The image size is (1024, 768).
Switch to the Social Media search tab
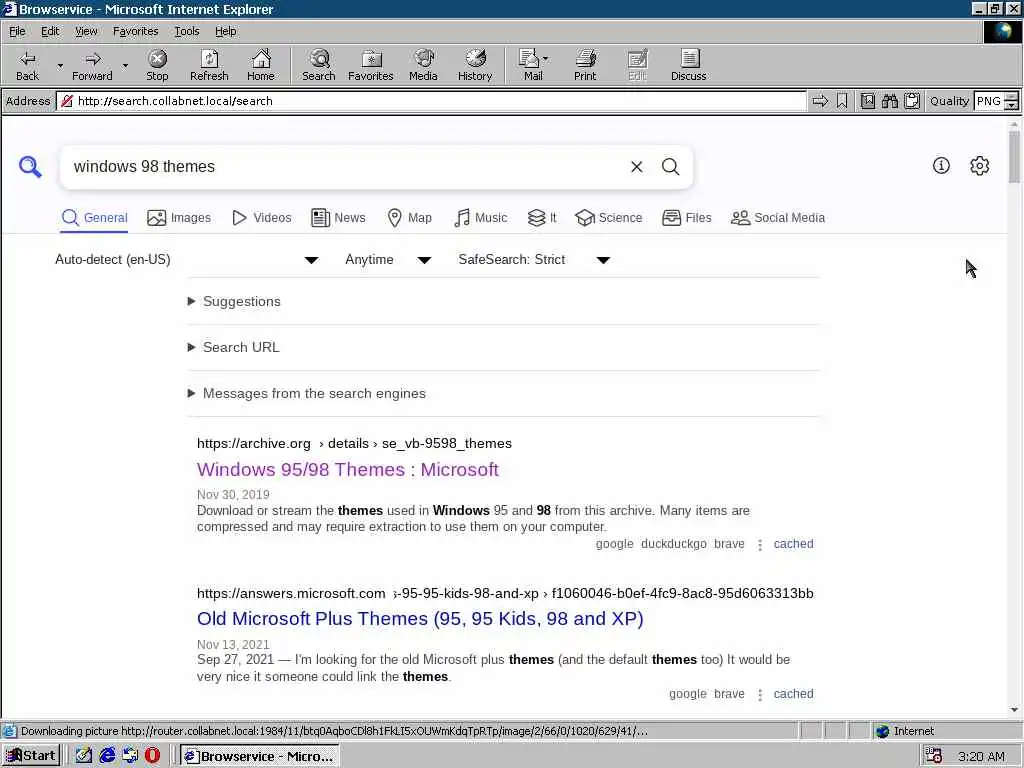pos(778,217)
